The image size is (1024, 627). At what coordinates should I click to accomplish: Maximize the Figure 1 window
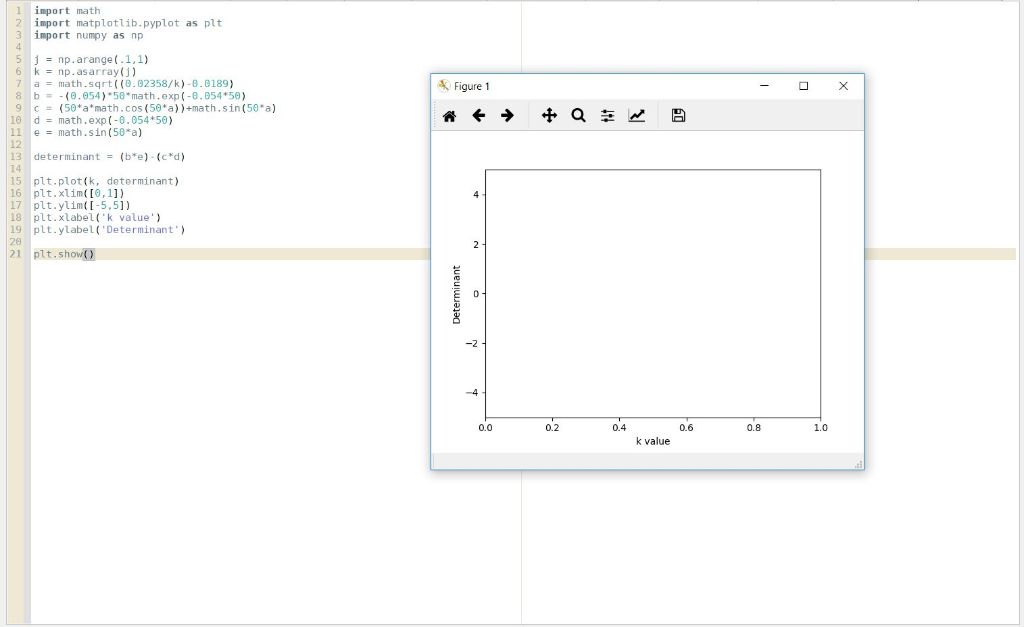803,86
